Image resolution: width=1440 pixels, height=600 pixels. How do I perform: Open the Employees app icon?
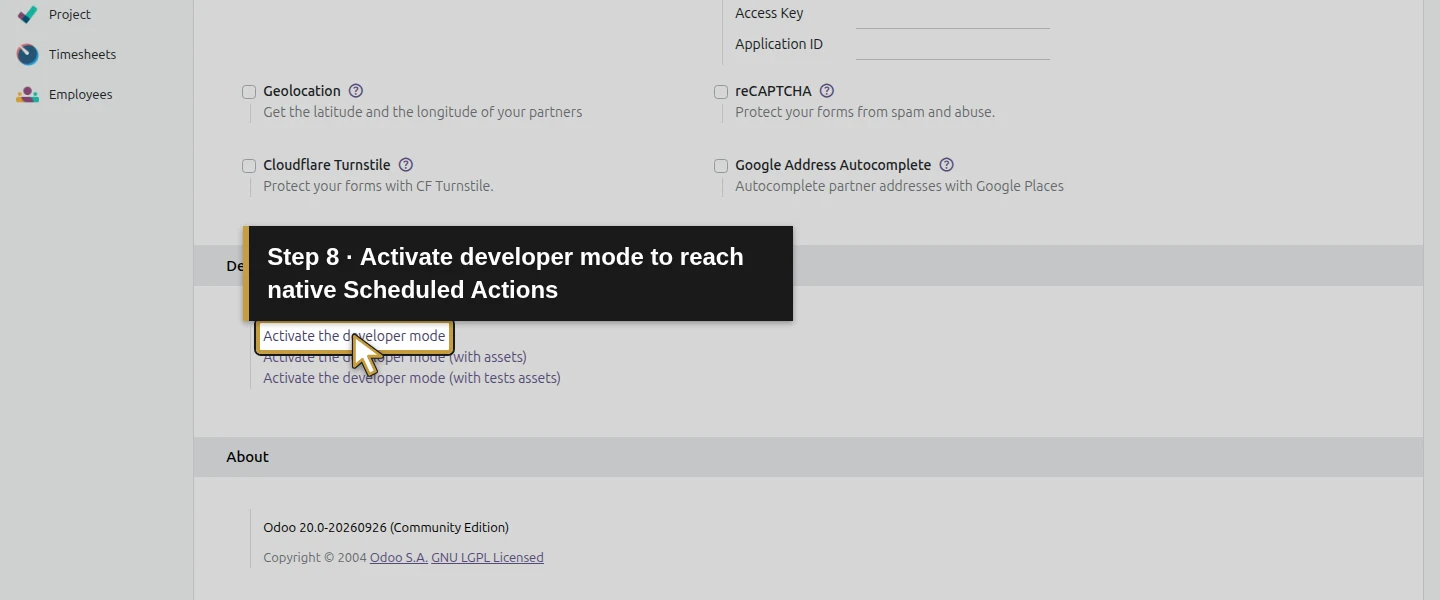(x=28, y=94)
